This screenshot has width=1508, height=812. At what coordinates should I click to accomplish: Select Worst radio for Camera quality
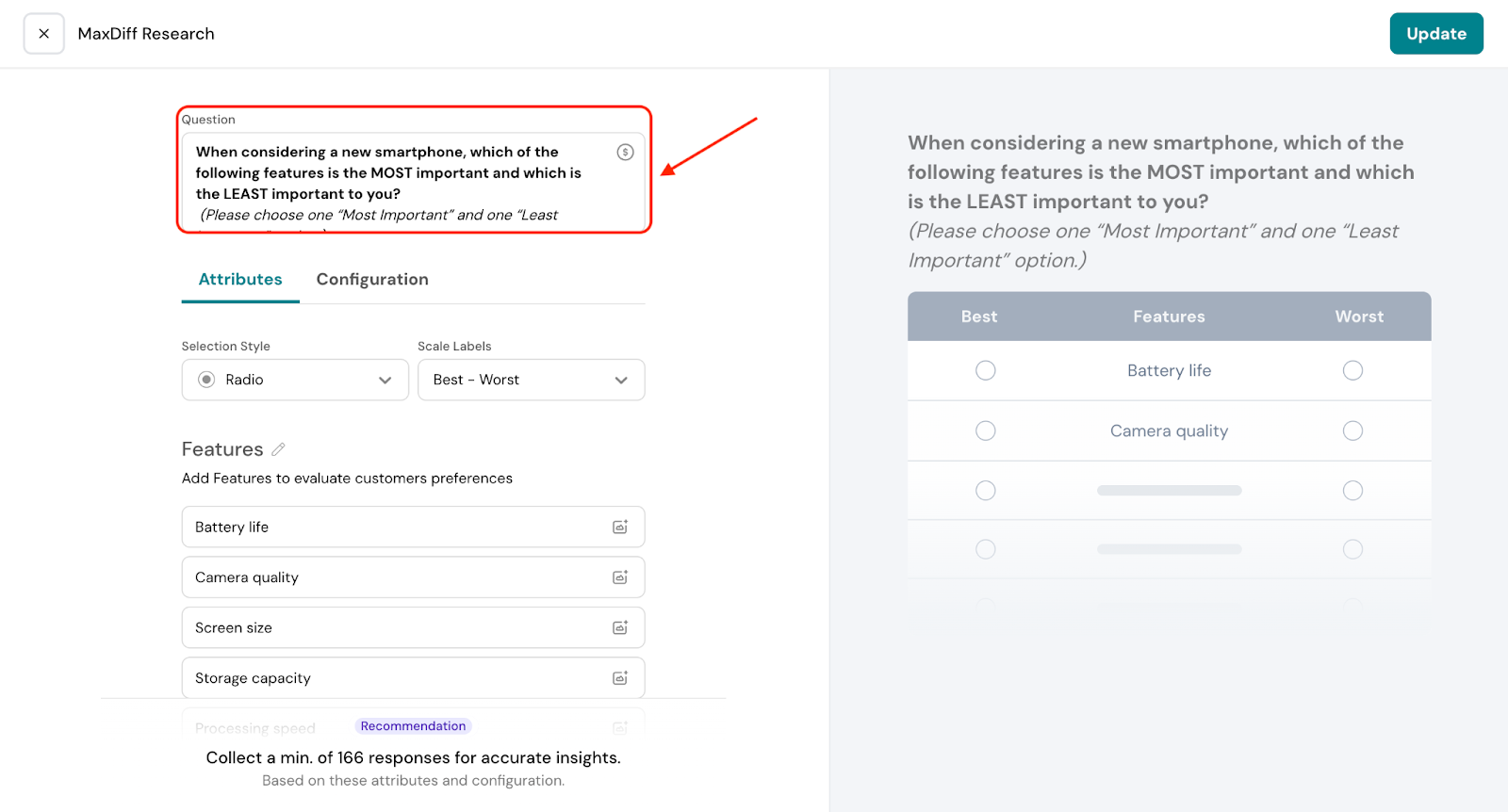point(1352,430)
